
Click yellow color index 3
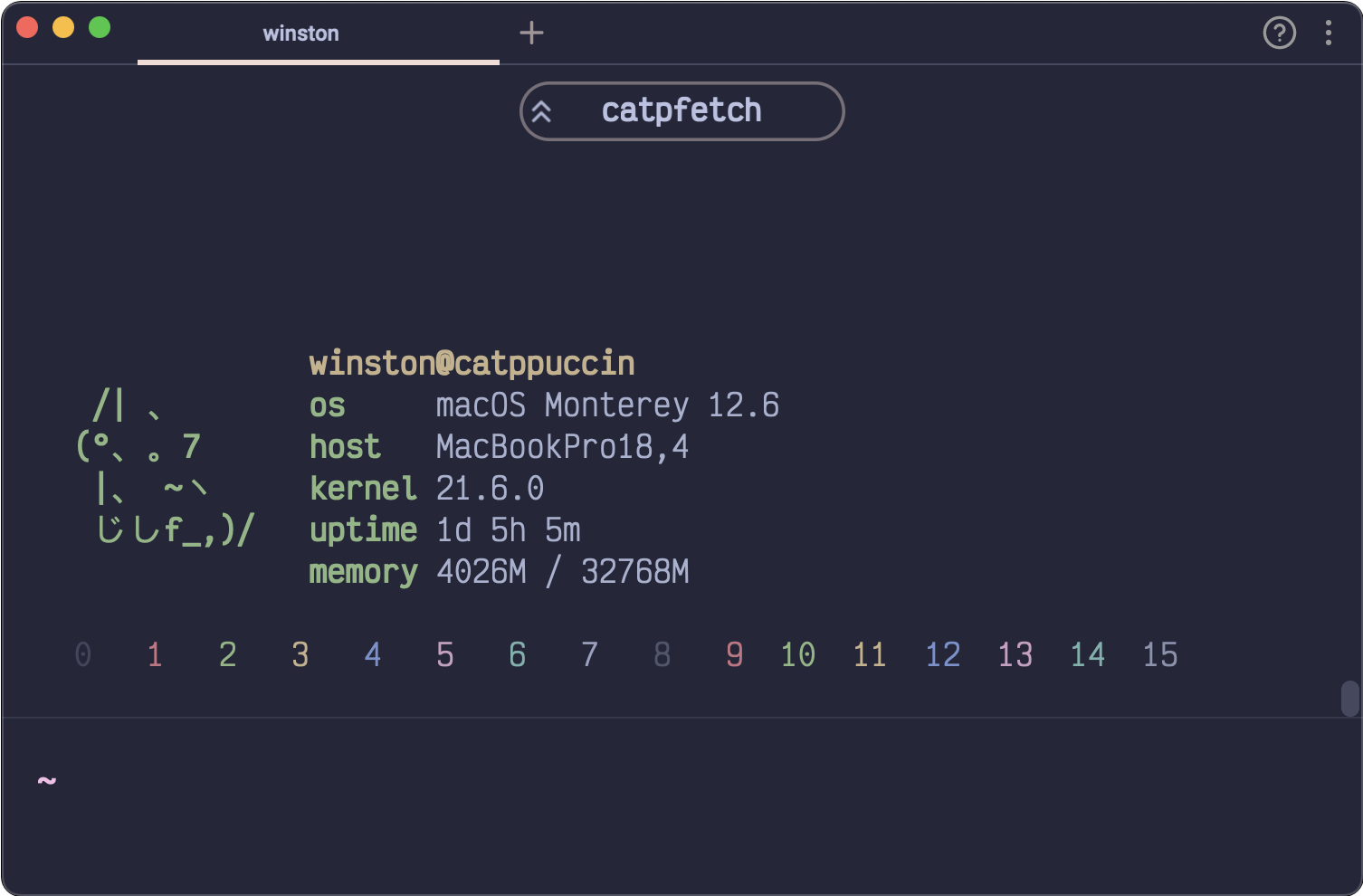click(300, 654)
